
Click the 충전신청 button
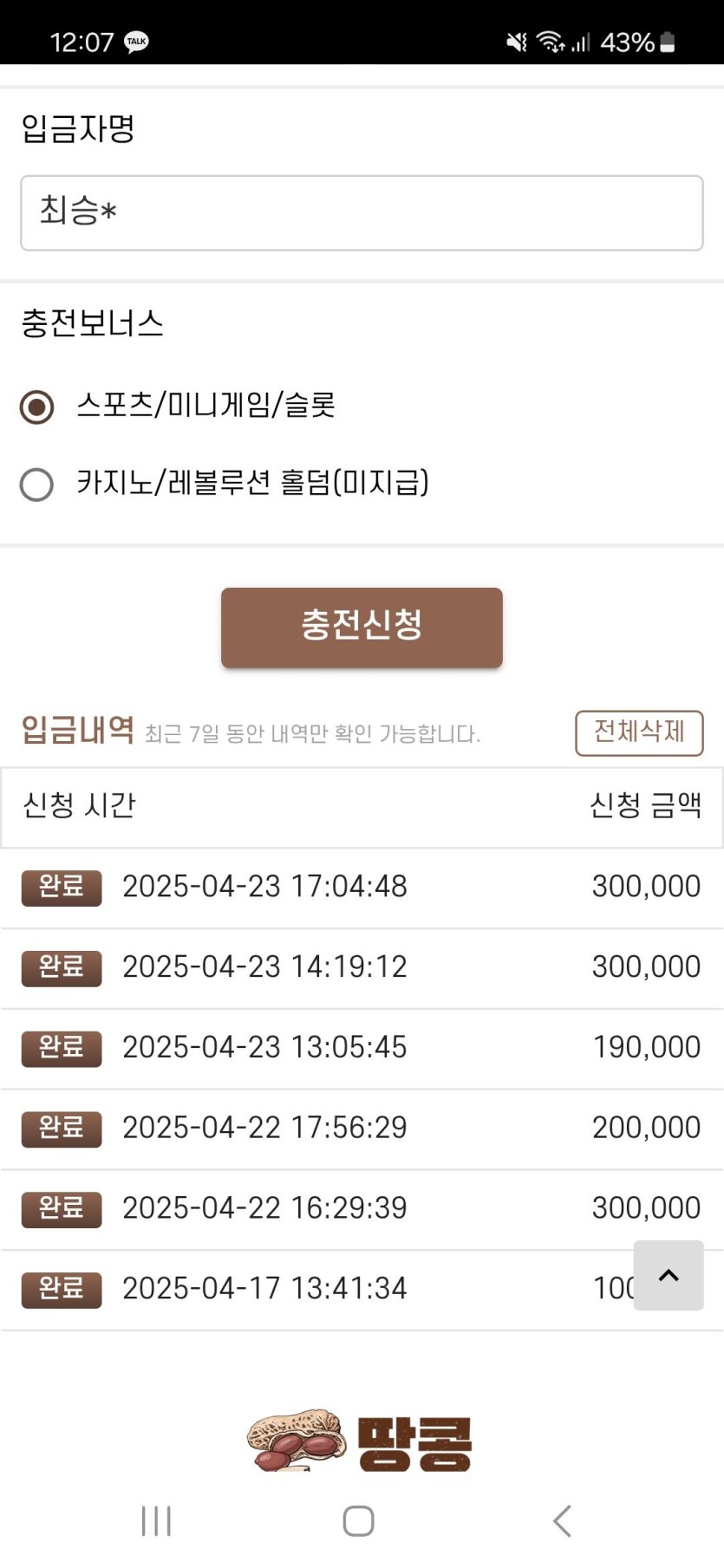[x=362, y=628]
